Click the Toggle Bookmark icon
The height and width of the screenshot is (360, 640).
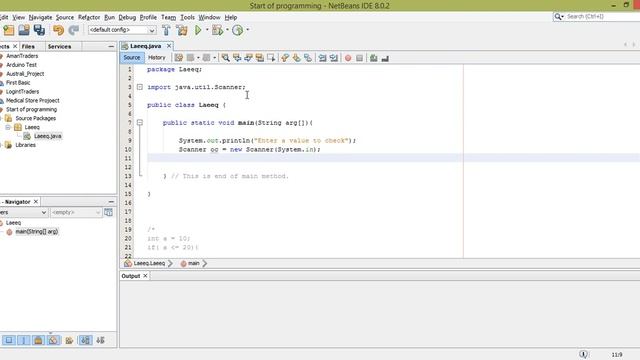[308, 58]
